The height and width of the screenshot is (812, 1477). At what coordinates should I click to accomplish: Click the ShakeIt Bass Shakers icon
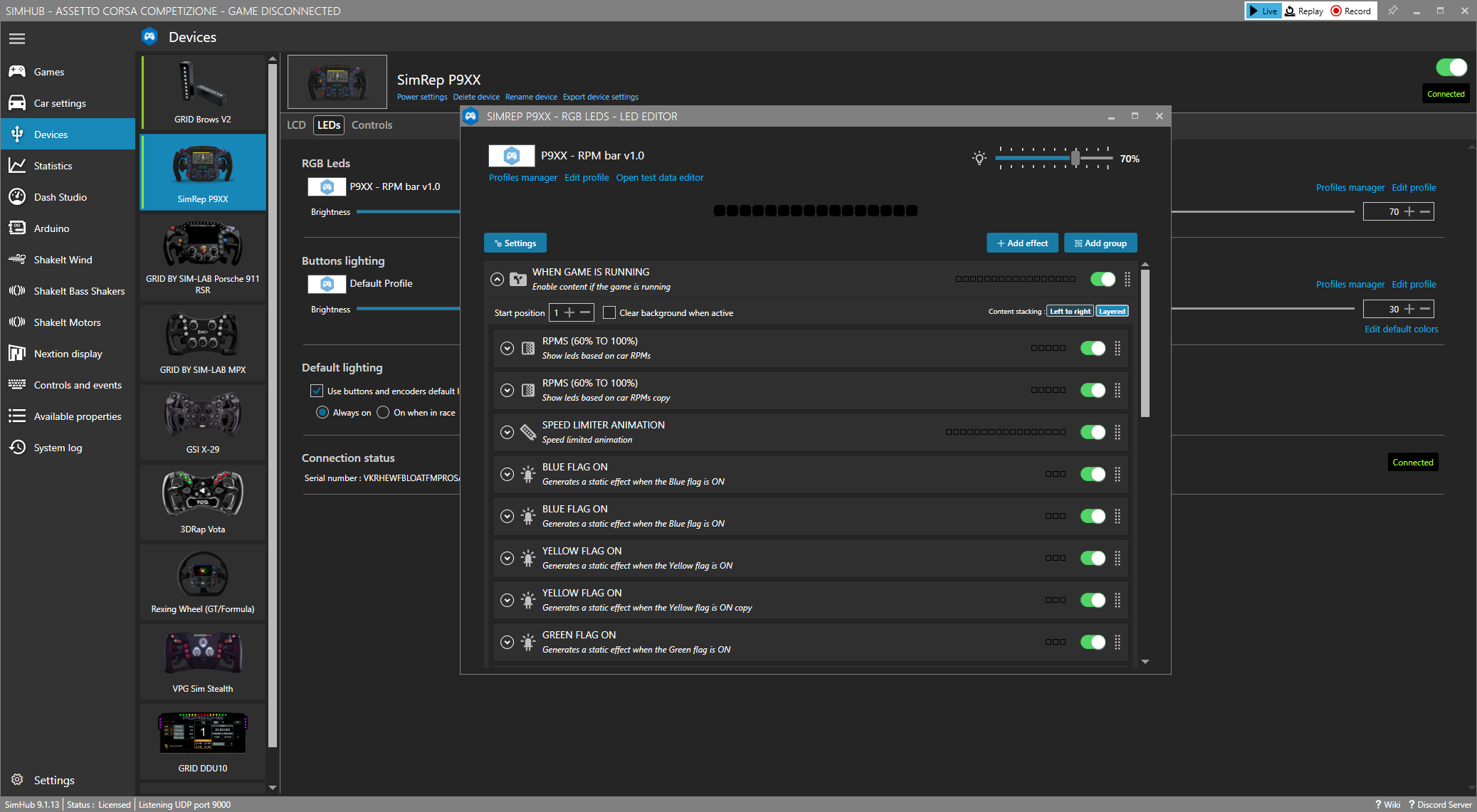point(17,291)
